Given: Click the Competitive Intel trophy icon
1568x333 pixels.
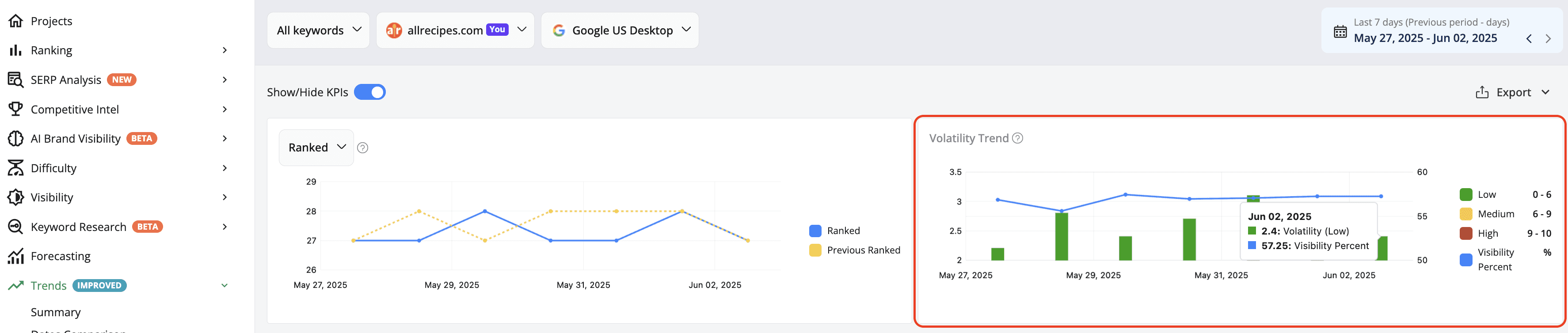Looking at the screenshot, I should pos(15,109).
